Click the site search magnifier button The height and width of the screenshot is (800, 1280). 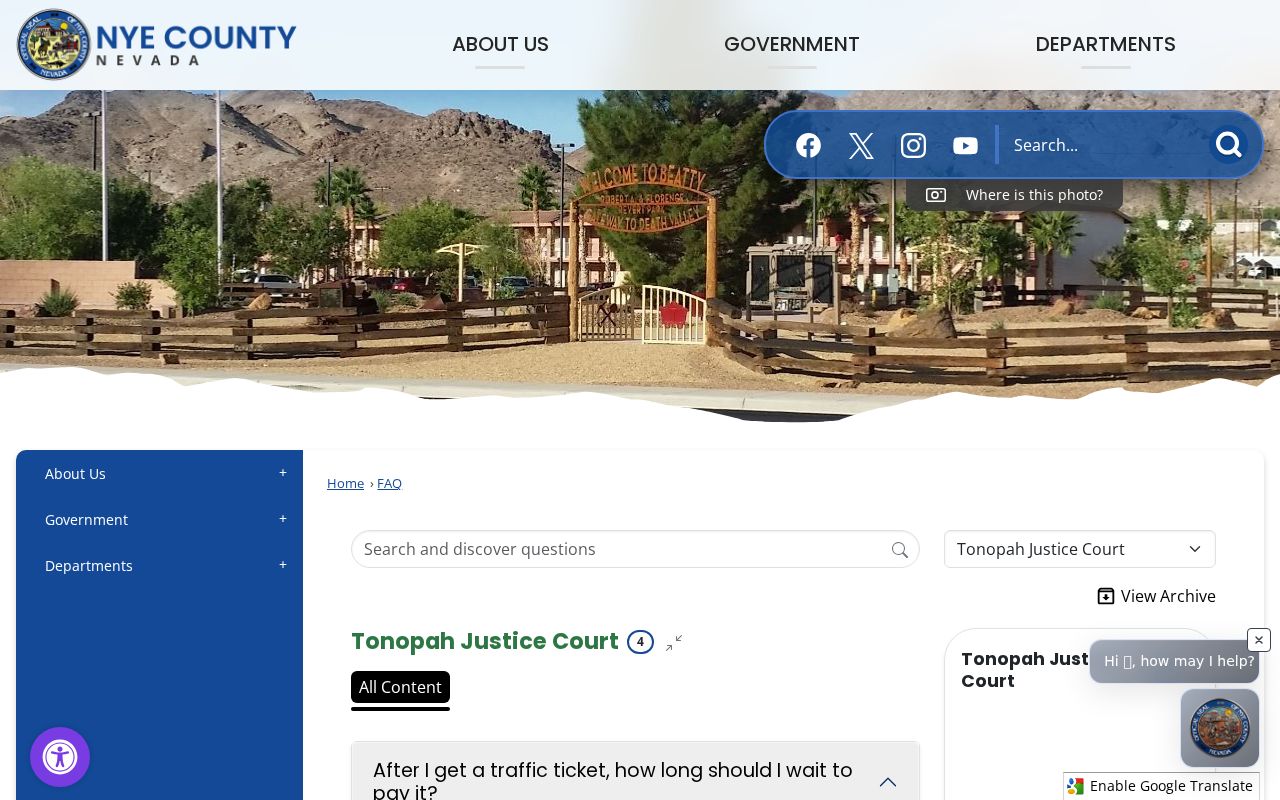[x=1228, y=145]
